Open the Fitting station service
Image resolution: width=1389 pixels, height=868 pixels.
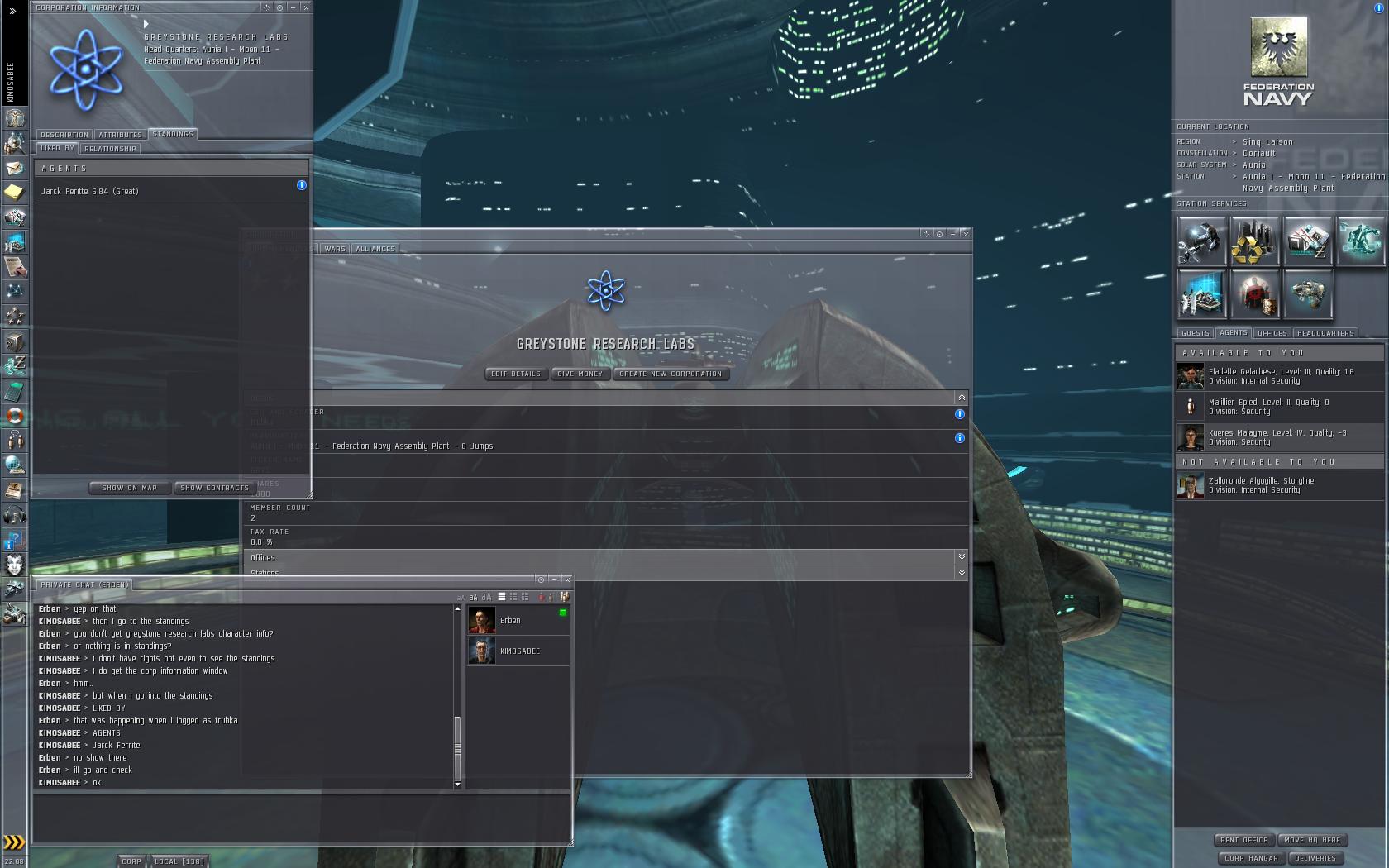(1360, 241)
